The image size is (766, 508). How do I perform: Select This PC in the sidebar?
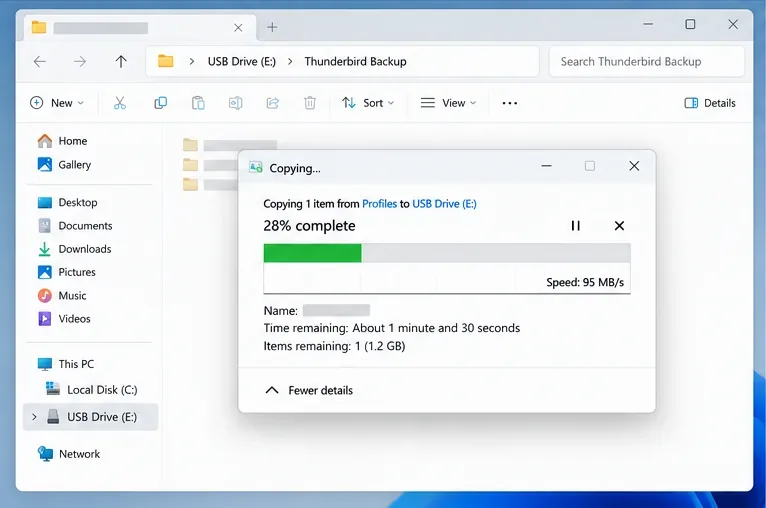[66, 364]
